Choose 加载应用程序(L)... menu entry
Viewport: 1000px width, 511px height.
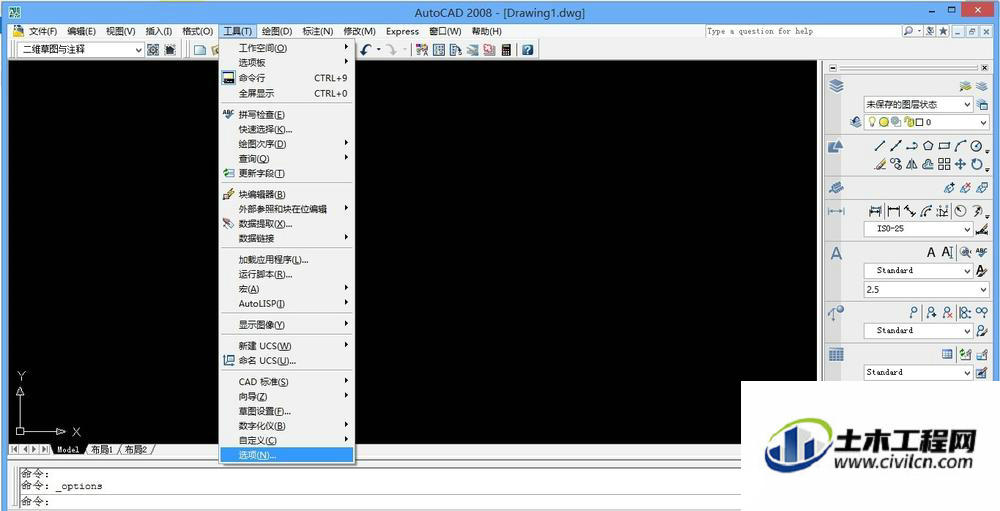click(287, 260)
